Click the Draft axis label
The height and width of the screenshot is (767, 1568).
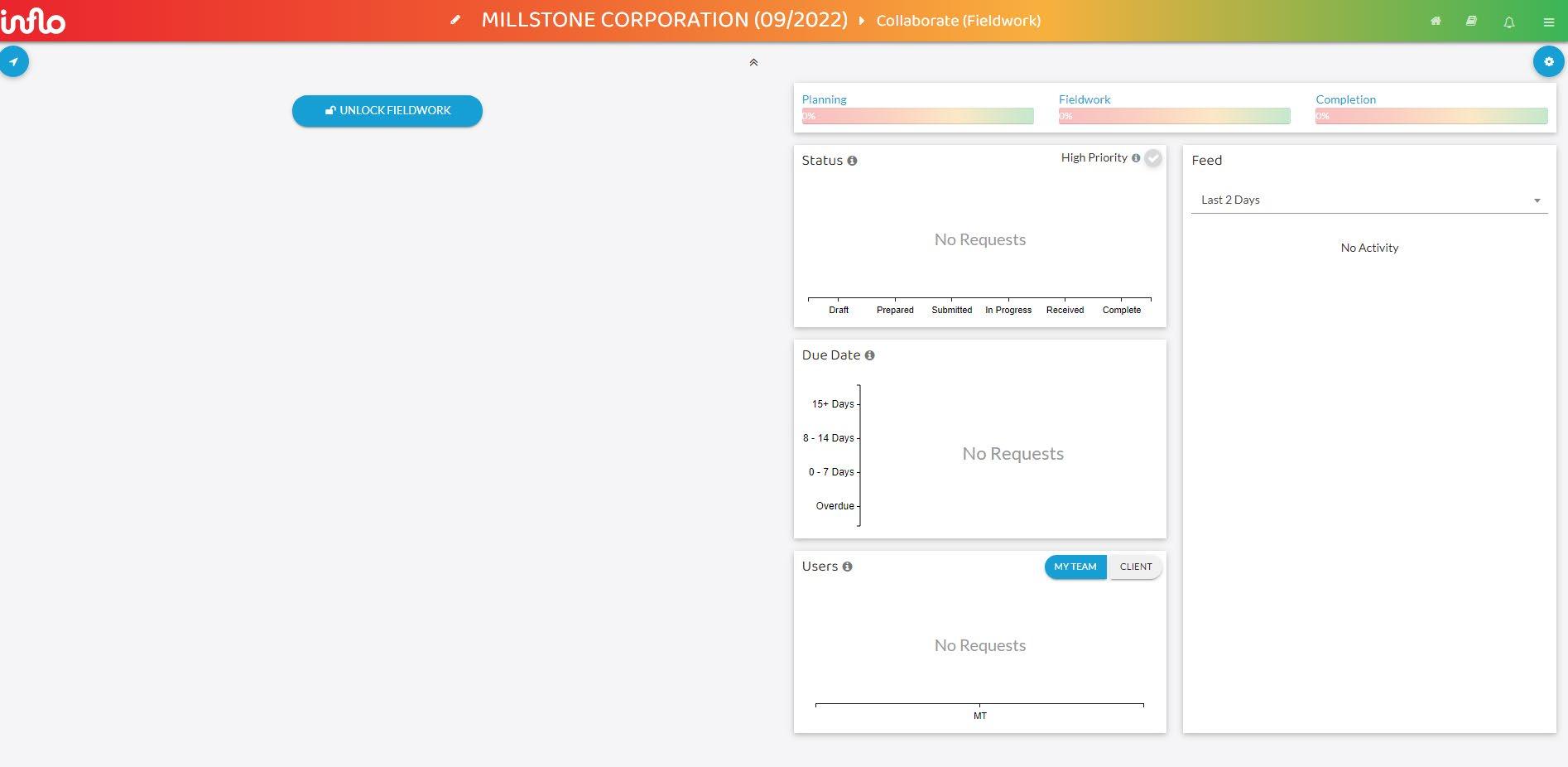(839, 310)
